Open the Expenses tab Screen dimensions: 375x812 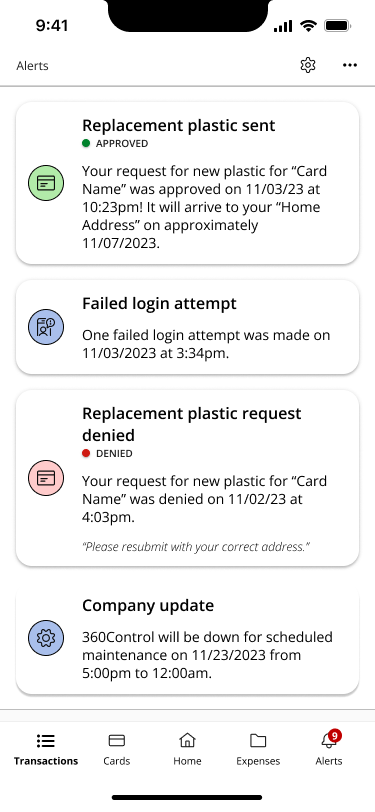coord(258,749)
